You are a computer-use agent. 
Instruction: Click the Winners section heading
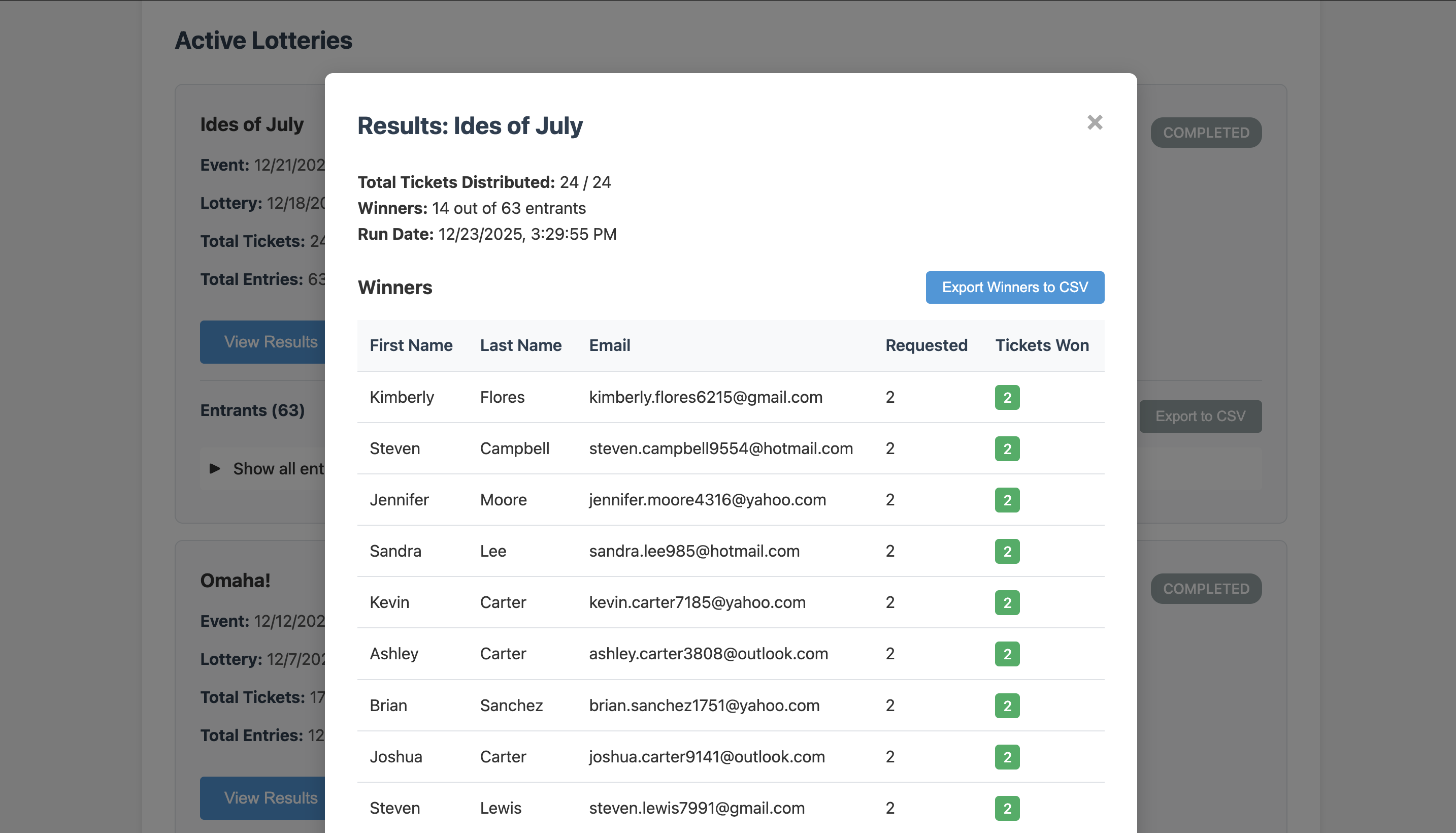[395, 287]
